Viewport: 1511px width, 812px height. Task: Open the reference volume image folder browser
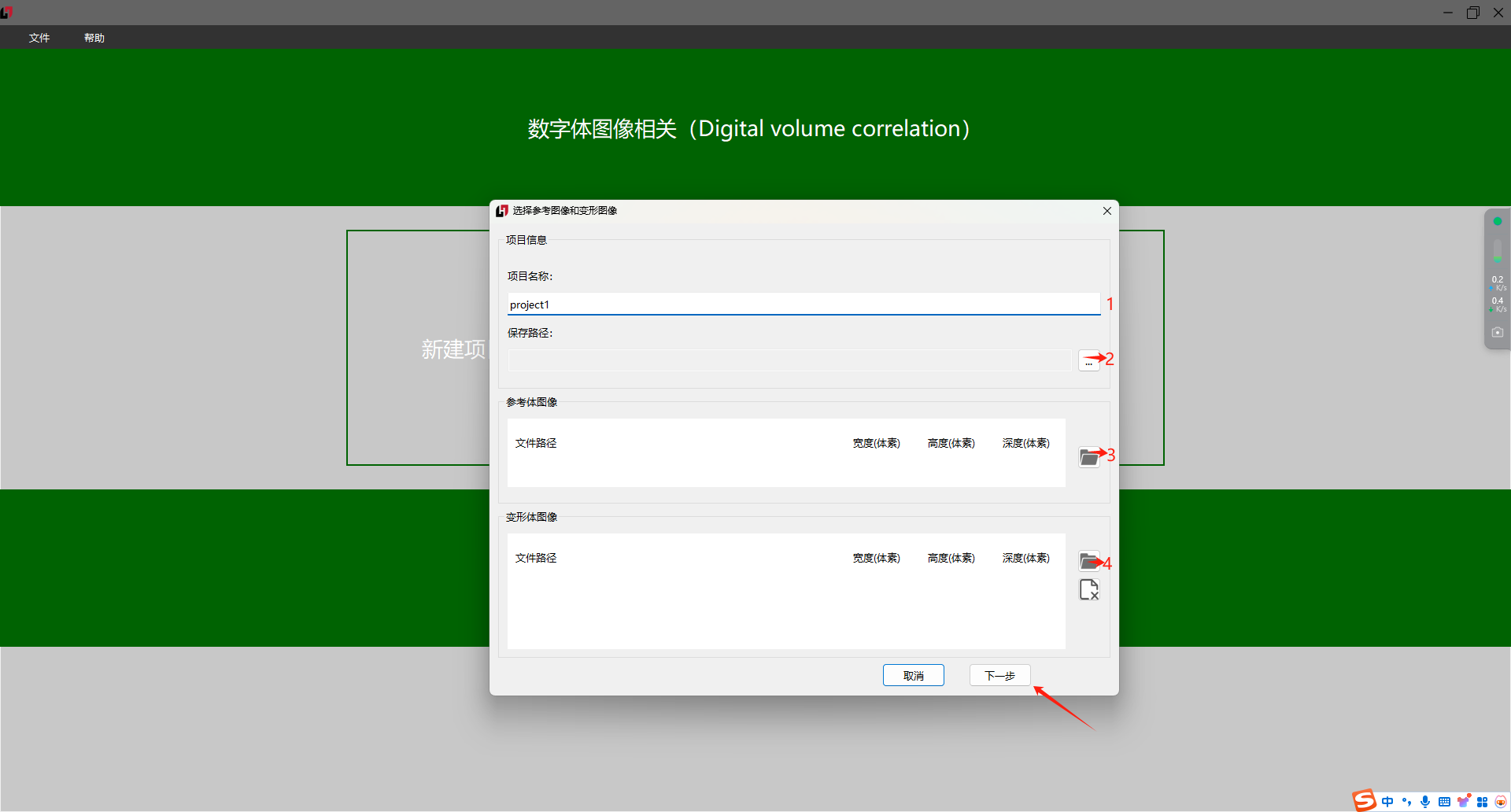coord(1088,457)
